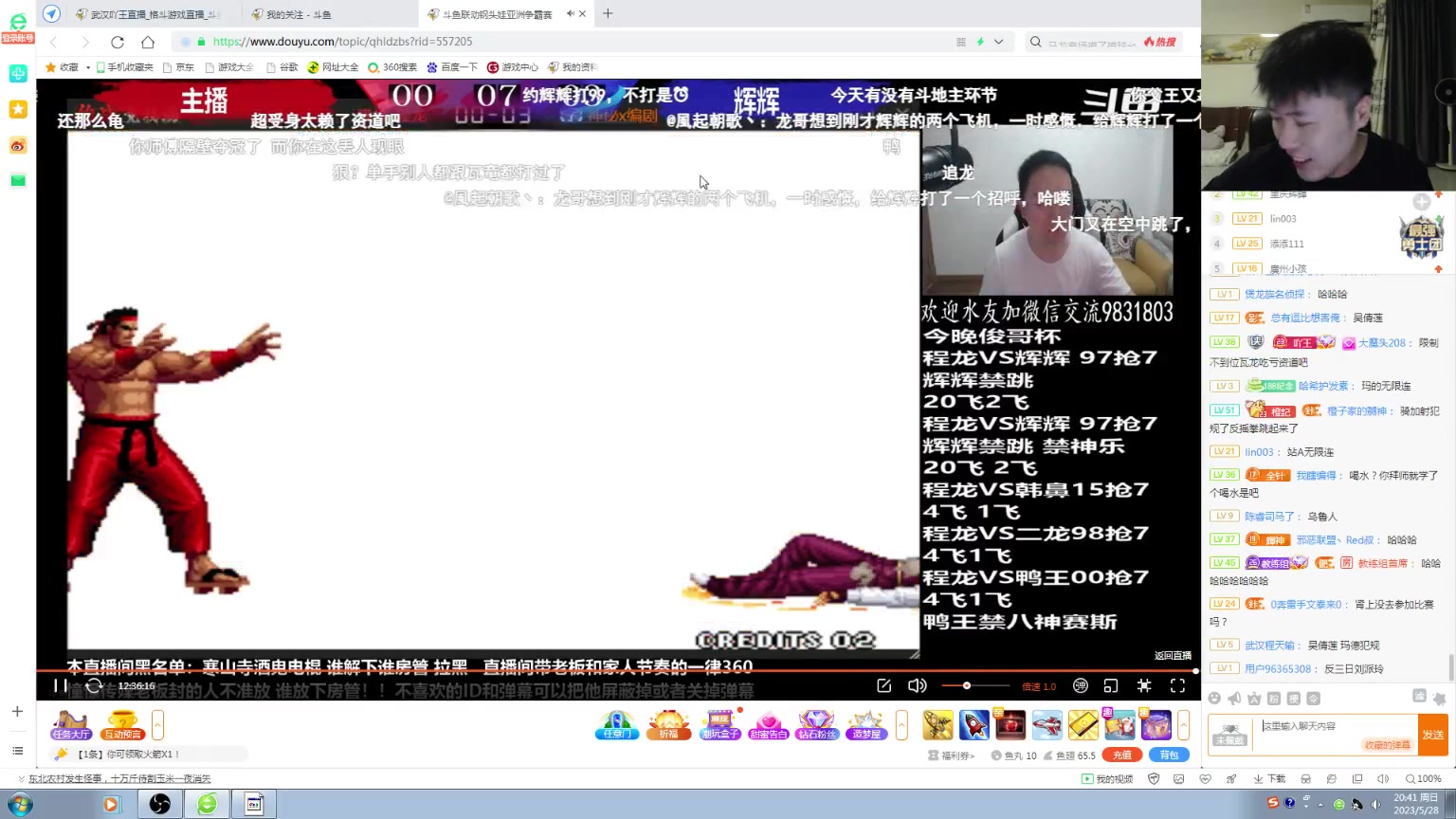Toggle the 粉 fans danmaku option
The image size is (1456, 819).
(1274, 699)
